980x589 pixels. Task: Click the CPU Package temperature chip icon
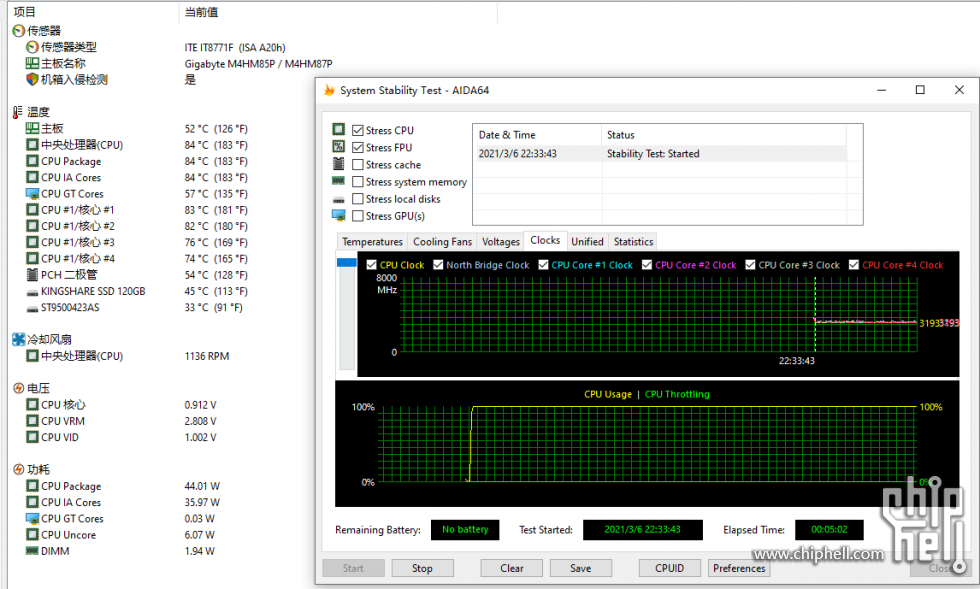32,161
